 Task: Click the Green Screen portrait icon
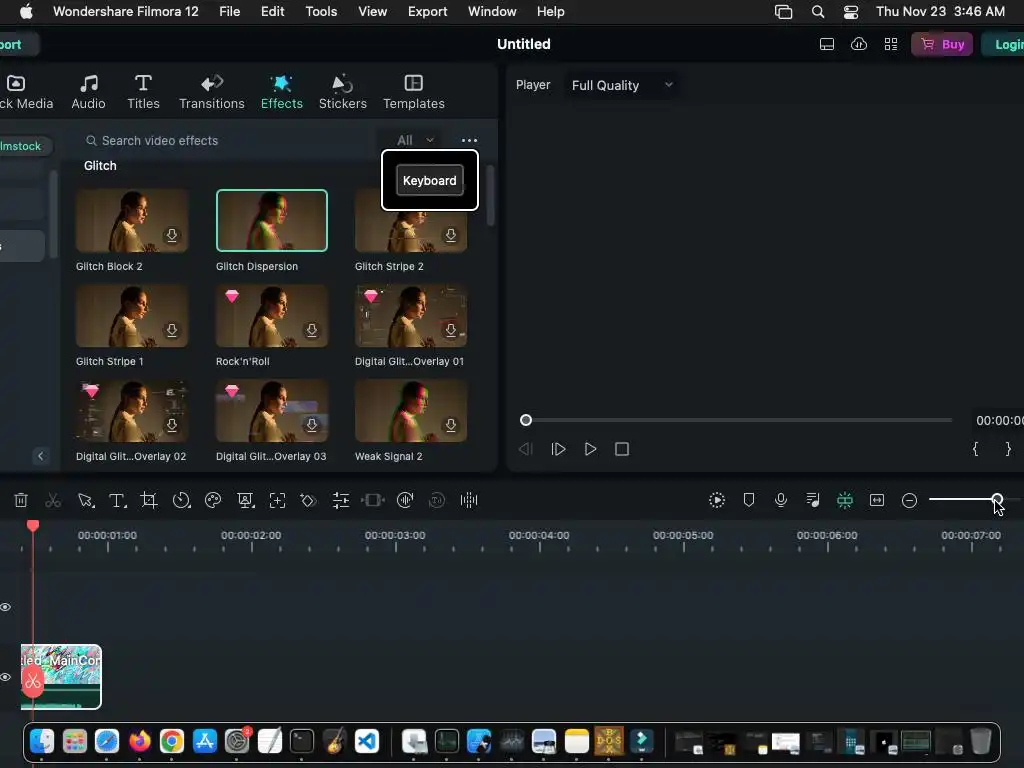point(246,500)
